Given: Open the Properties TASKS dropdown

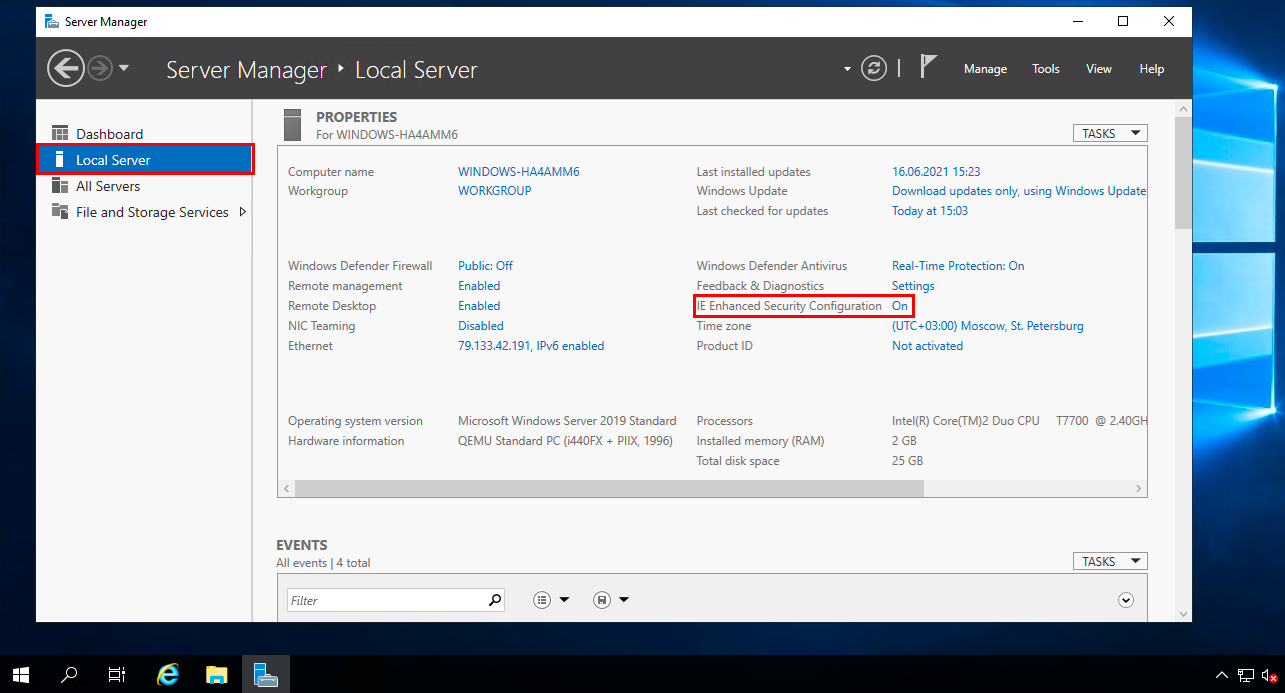Looking at the screenshot, I should [1110, 133].
